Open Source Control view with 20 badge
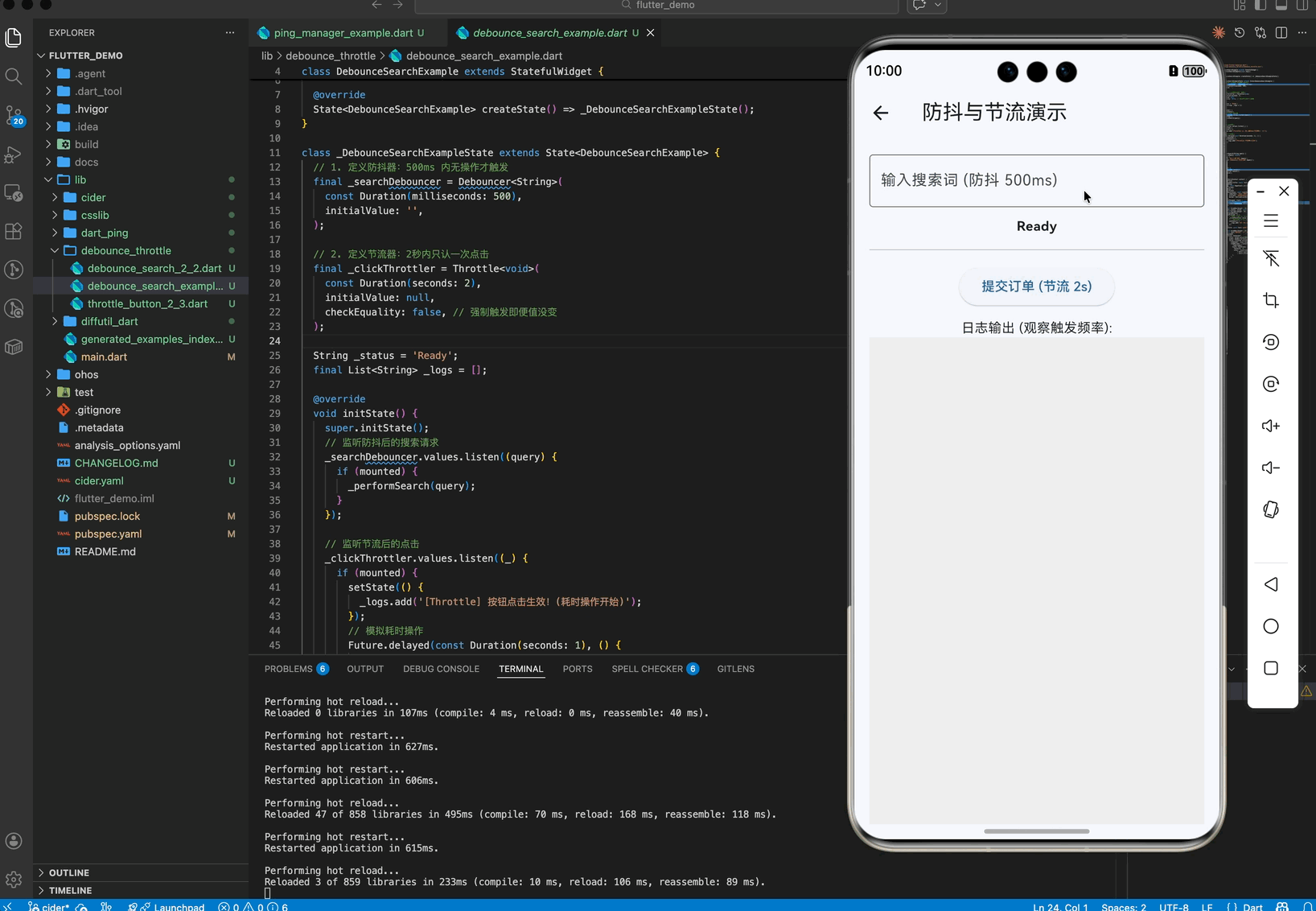 click(14, 115)
